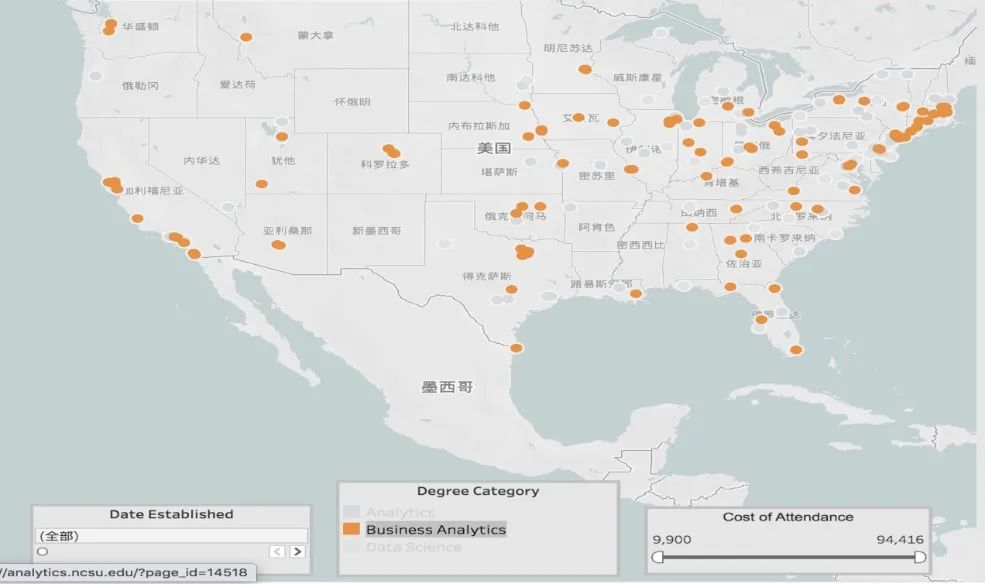Click the Cost of Attendance minimum handle

coord(658,557)
